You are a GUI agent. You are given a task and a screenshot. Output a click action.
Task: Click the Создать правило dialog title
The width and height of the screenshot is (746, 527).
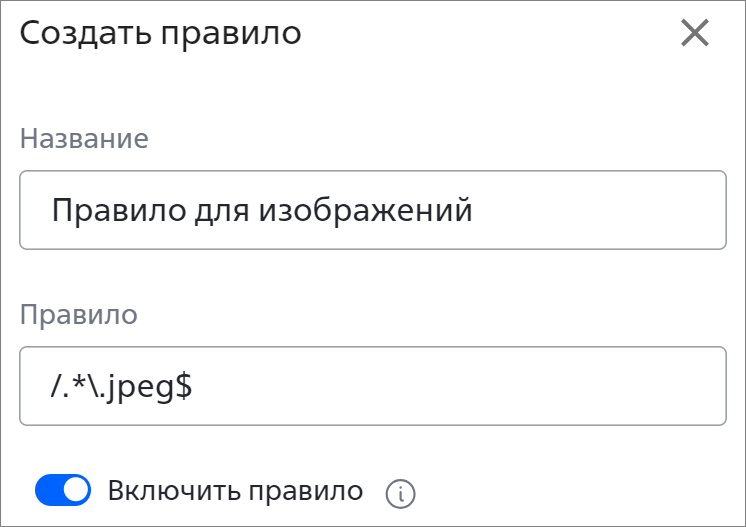tap(160, 33)
